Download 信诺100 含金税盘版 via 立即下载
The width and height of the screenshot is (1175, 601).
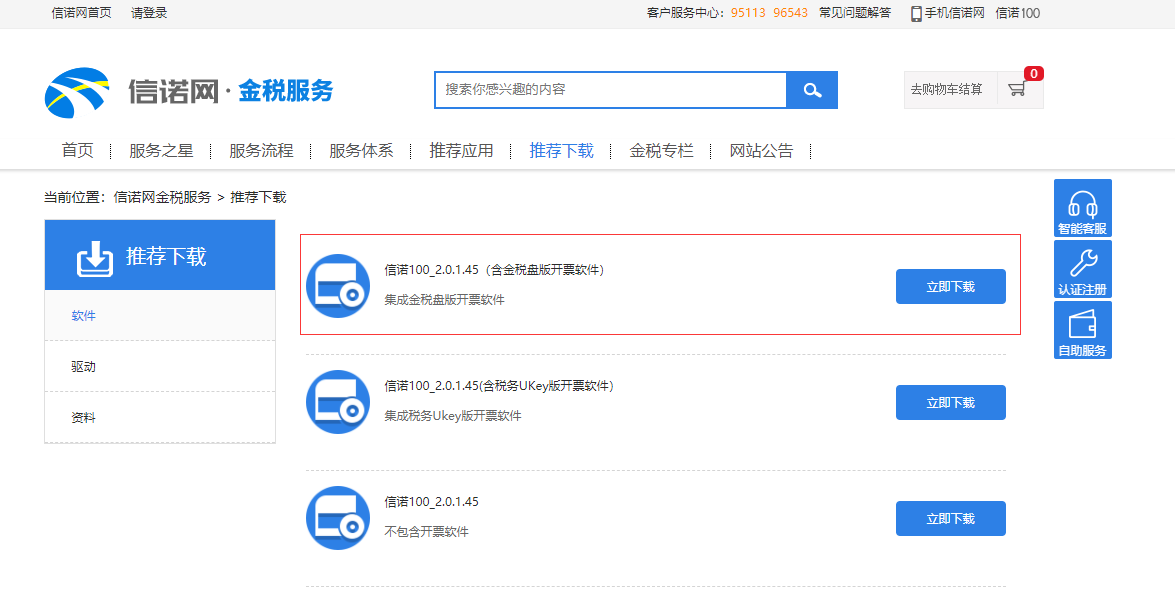pyautogui.click(x=950, y=286)
